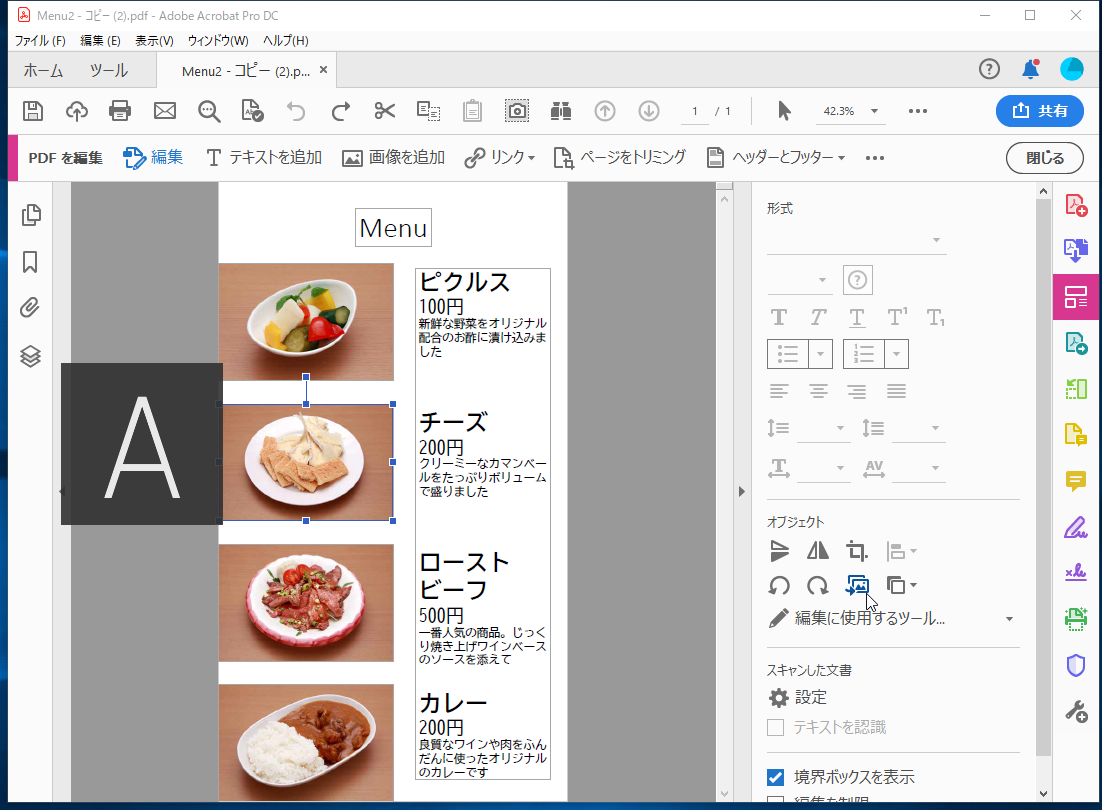Switch to the ツール tab
1102x810 pixels.
pos(108,71)
